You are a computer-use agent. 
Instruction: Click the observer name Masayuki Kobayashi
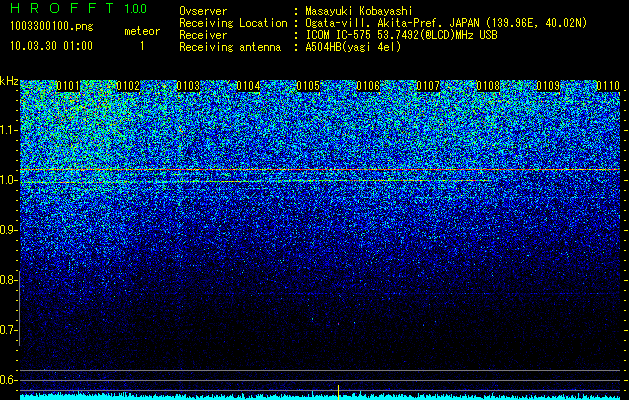[358, 11]
